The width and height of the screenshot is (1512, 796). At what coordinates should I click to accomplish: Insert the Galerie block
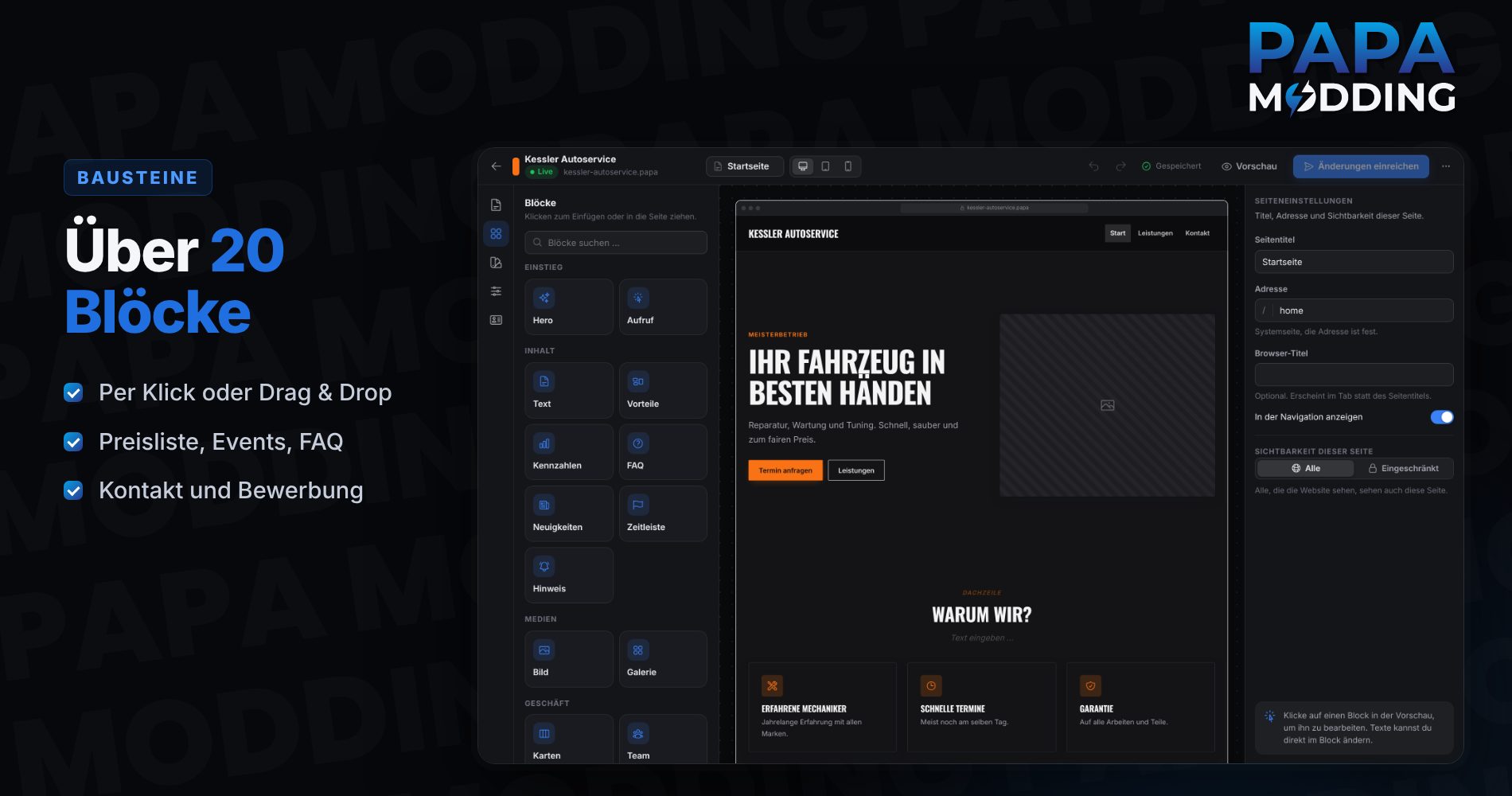(x=663, y=659)
